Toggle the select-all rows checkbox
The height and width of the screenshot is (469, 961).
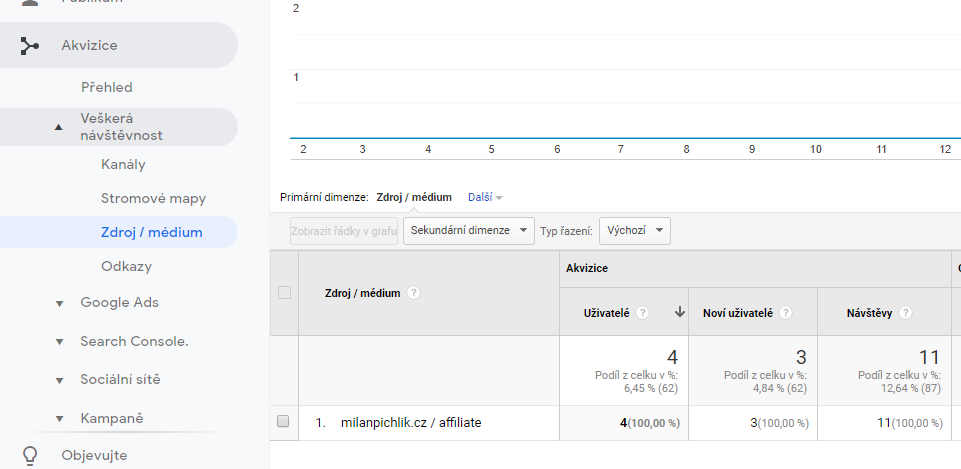tap(284, 293)
